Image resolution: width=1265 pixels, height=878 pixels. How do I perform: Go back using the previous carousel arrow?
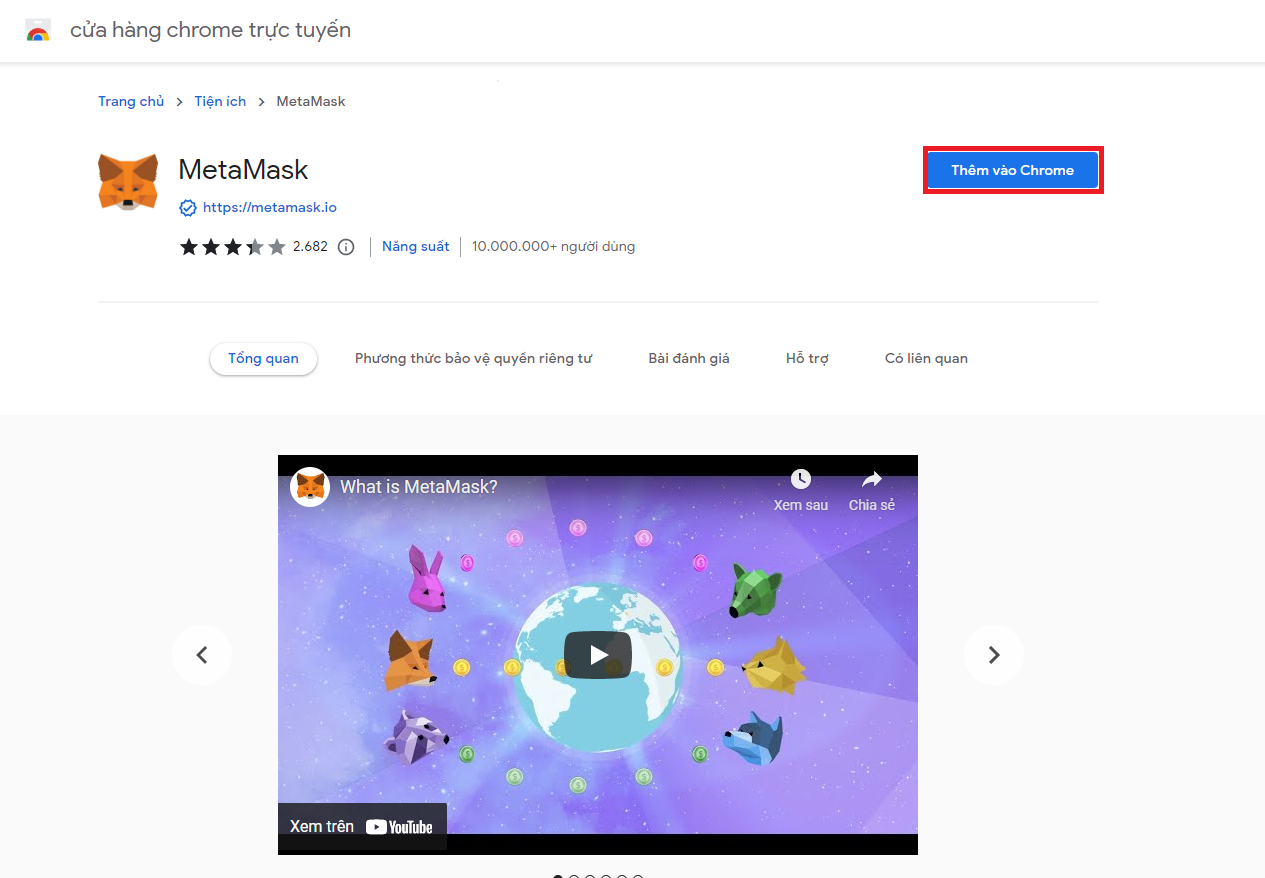pyautogui.click(x=201, y=654)
